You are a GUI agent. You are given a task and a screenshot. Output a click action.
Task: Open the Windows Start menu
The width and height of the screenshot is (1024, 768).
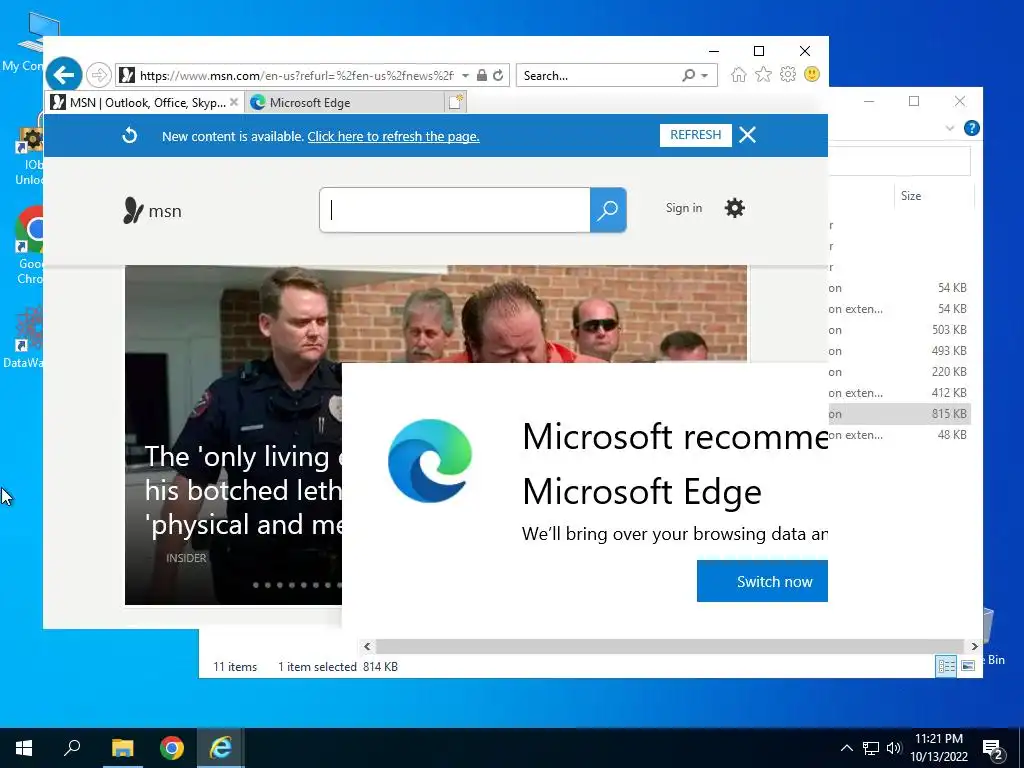pos(24,748)
